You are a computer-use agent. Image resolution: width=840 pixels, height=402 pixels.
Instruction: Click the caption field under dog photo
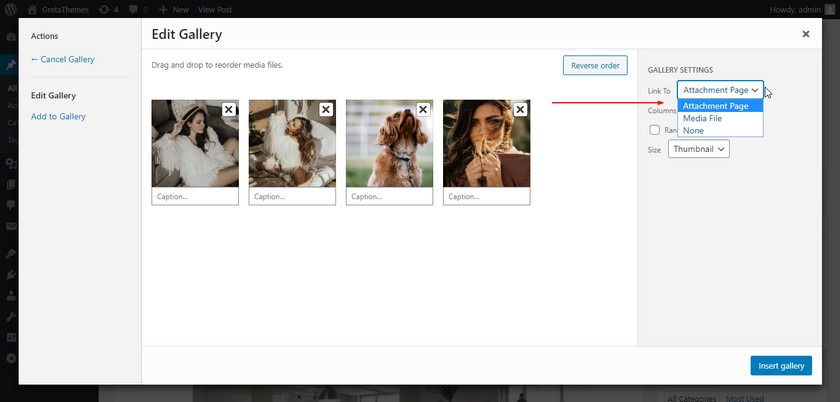(389, 196)
